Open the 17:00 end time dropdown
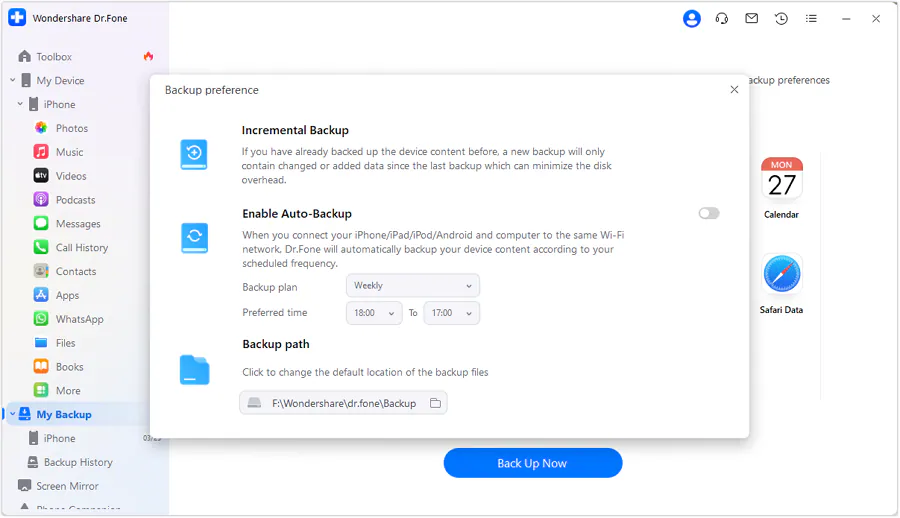This screenshot has height=518, width=900. (451, 313)
